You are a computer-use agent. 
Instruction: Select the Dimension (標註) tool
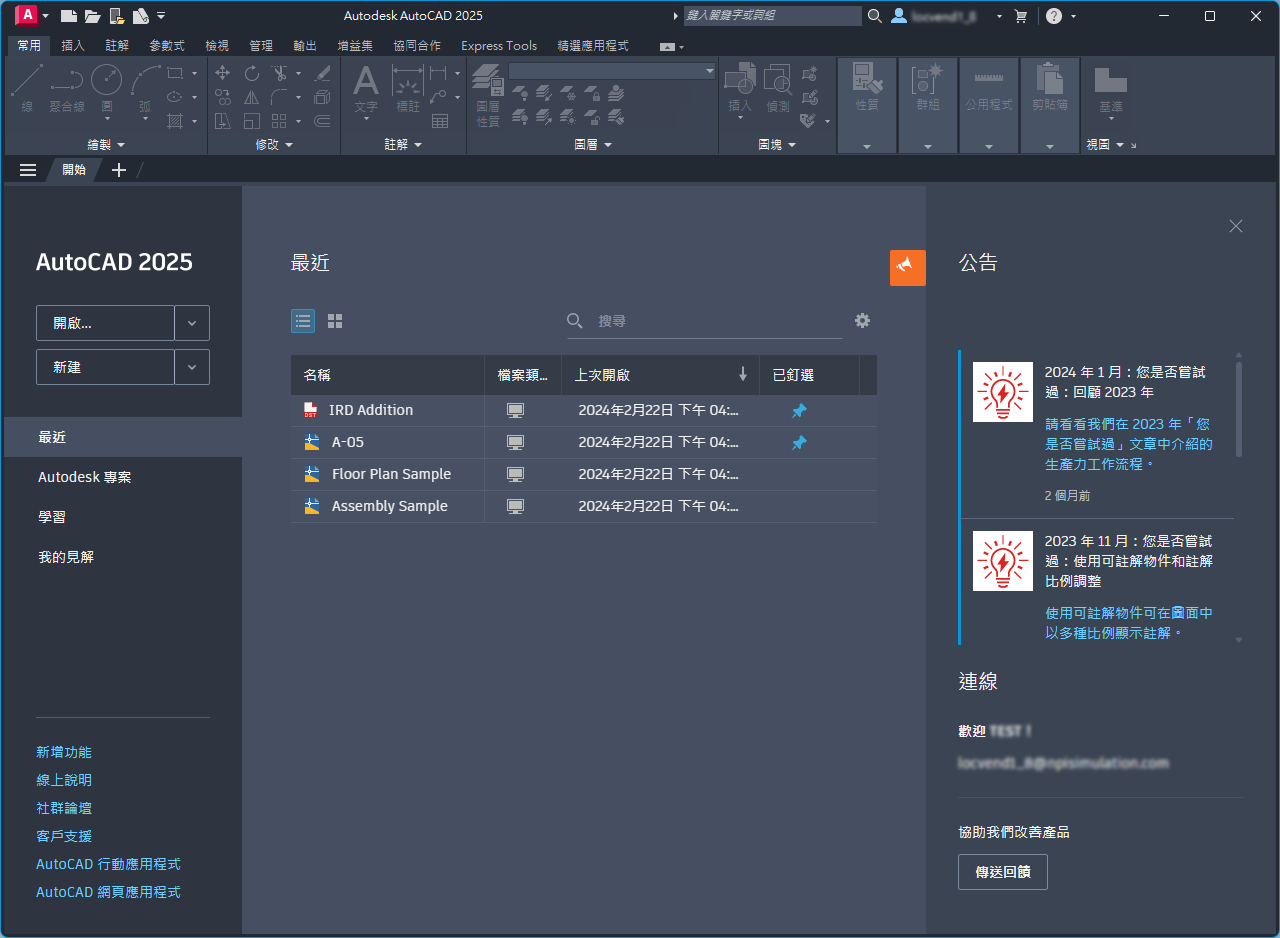coord(408,89)
